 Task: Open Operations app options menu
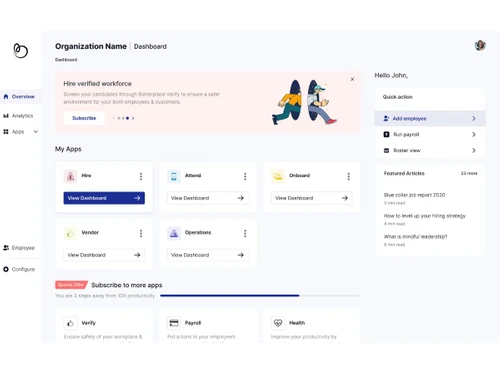coord(245,233)
